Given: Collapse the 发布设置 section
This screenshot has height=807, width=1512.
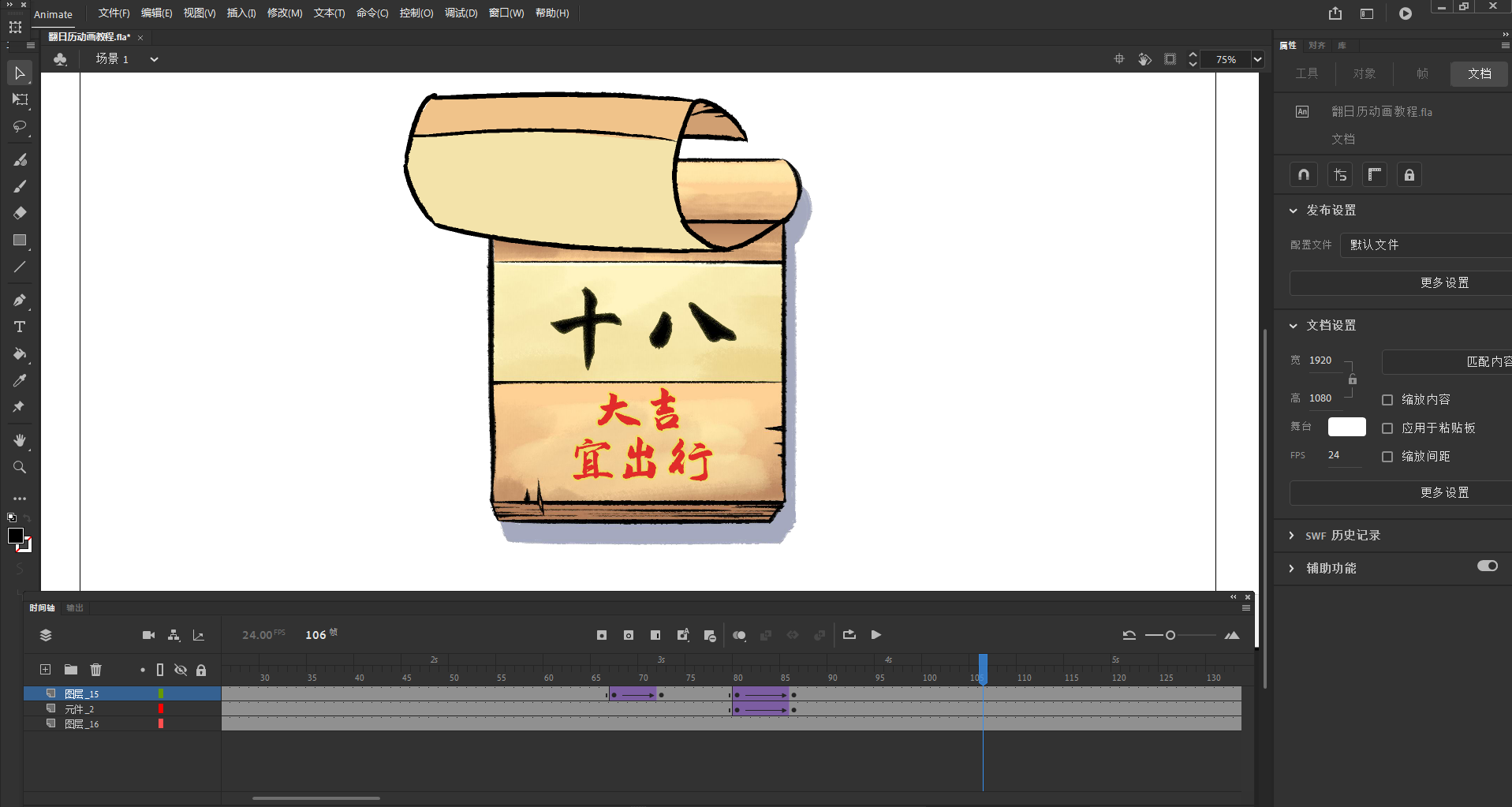Looking at the screenshot, I should tap(1293, 211).
